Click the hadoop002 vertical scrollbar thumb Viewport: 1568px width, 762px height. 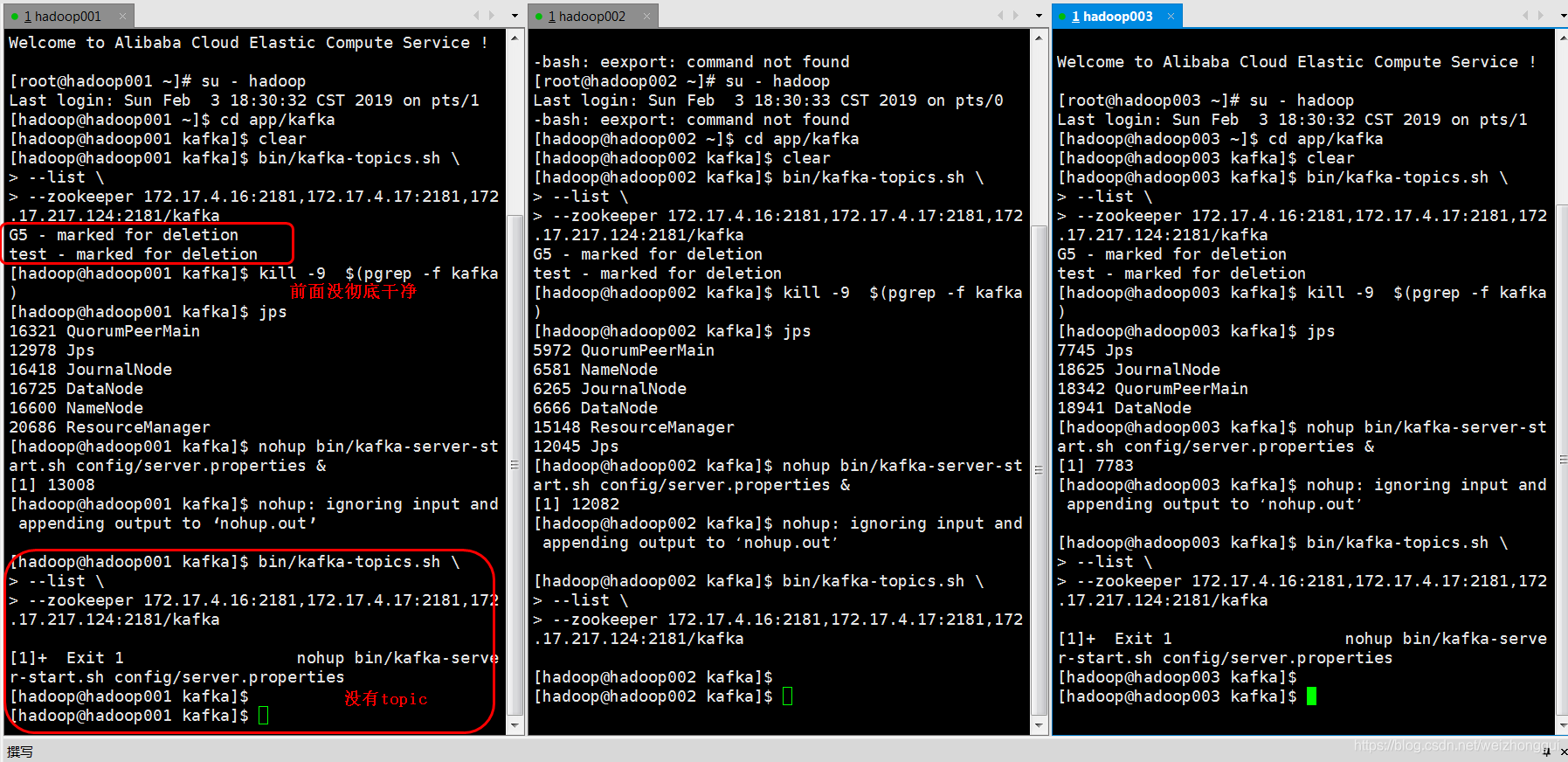[x=1039, y=470]
